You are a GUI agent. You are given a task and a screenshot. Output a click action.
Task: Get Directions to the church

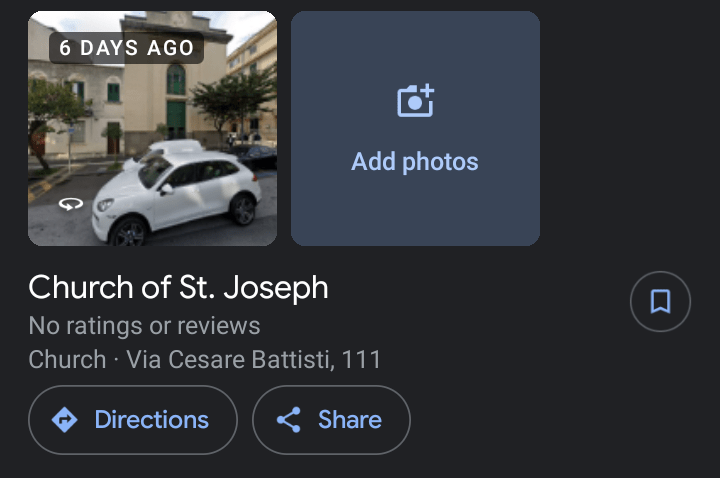[133, 420]
